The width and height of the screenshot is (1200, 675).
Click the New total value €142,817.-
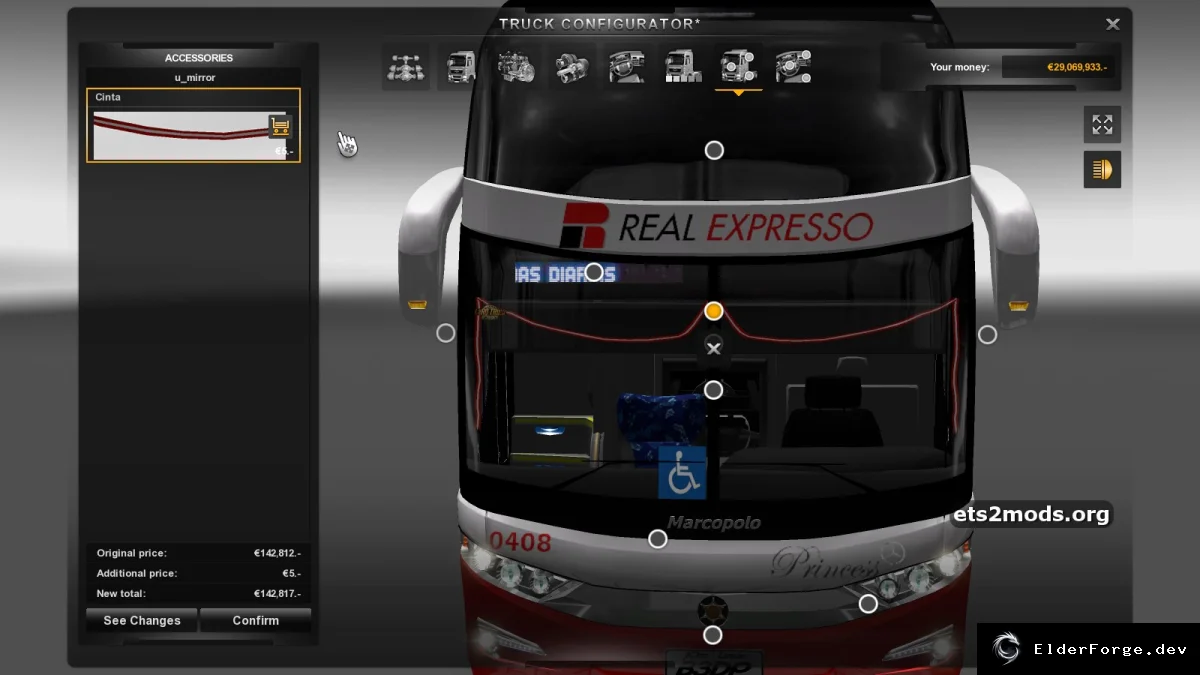277,594
